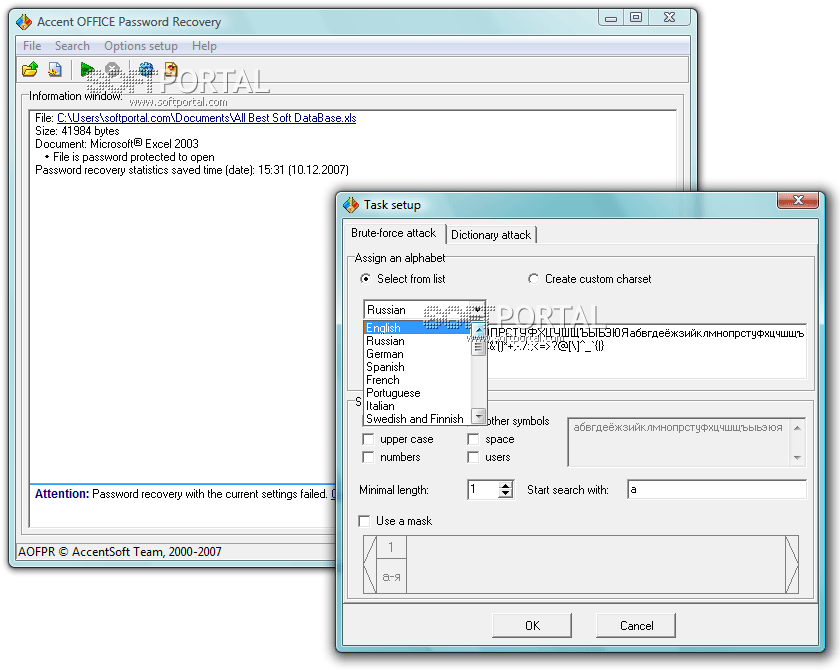The height and width of the screenshot is (670, 840).
Task: Open the All Best Soft DataBase.xls file link
Action: click(206, 118)
